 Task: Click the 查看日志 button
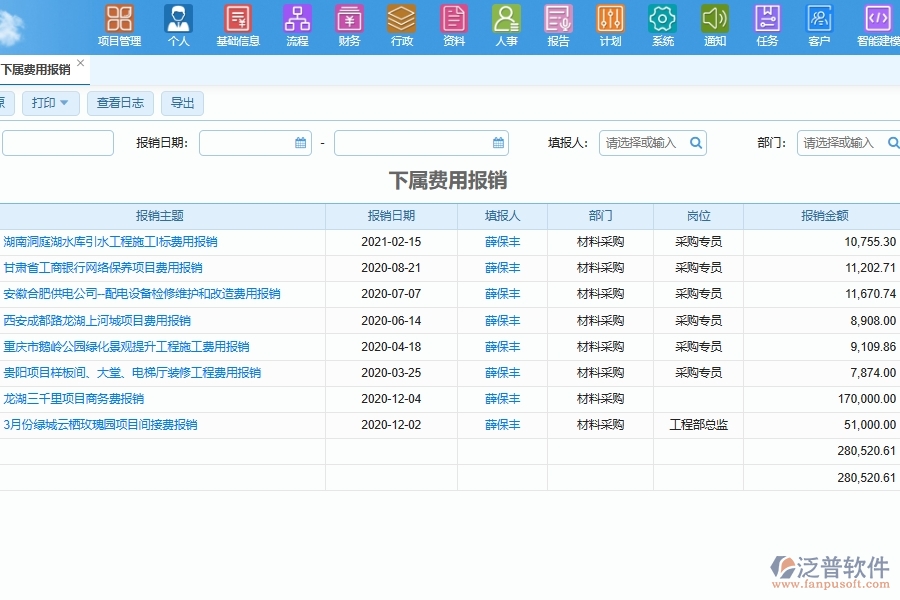(x=119, y=103)
